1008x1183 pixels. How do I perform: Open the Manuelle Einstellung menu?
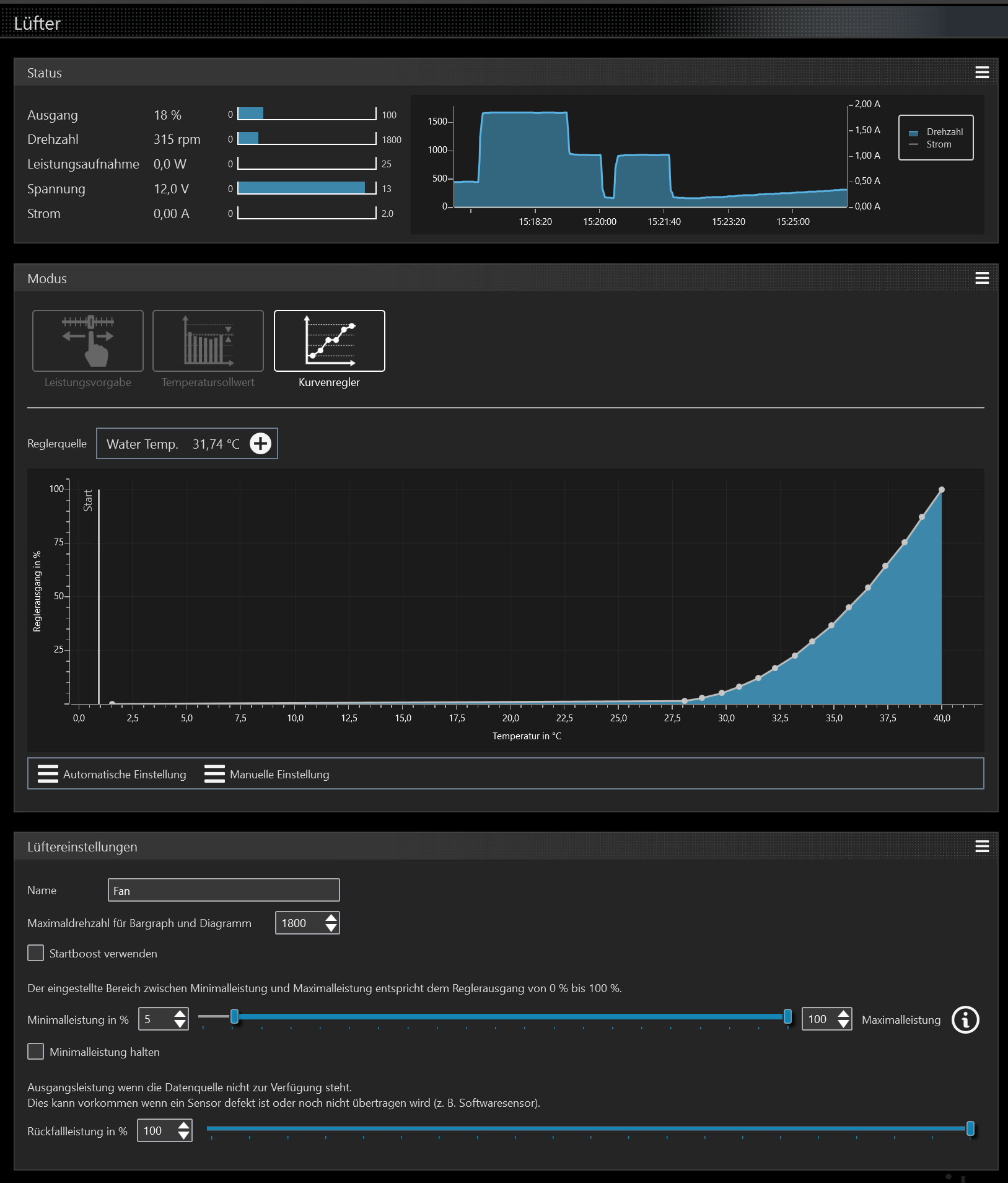(x=267, y=774)
